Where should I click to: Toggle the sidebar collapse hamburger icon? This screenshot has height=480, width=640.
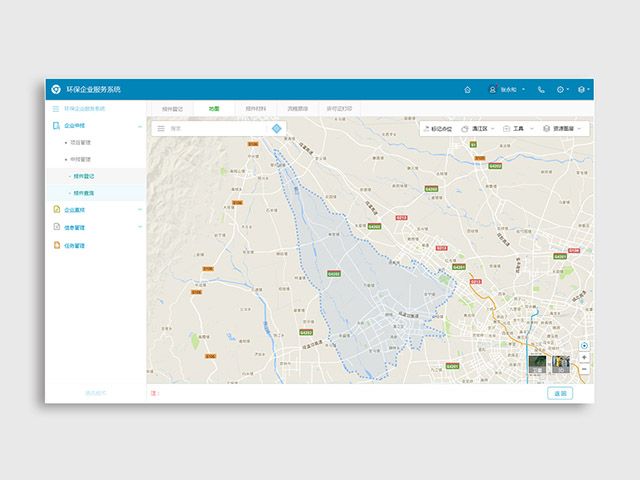pos(56,108)
